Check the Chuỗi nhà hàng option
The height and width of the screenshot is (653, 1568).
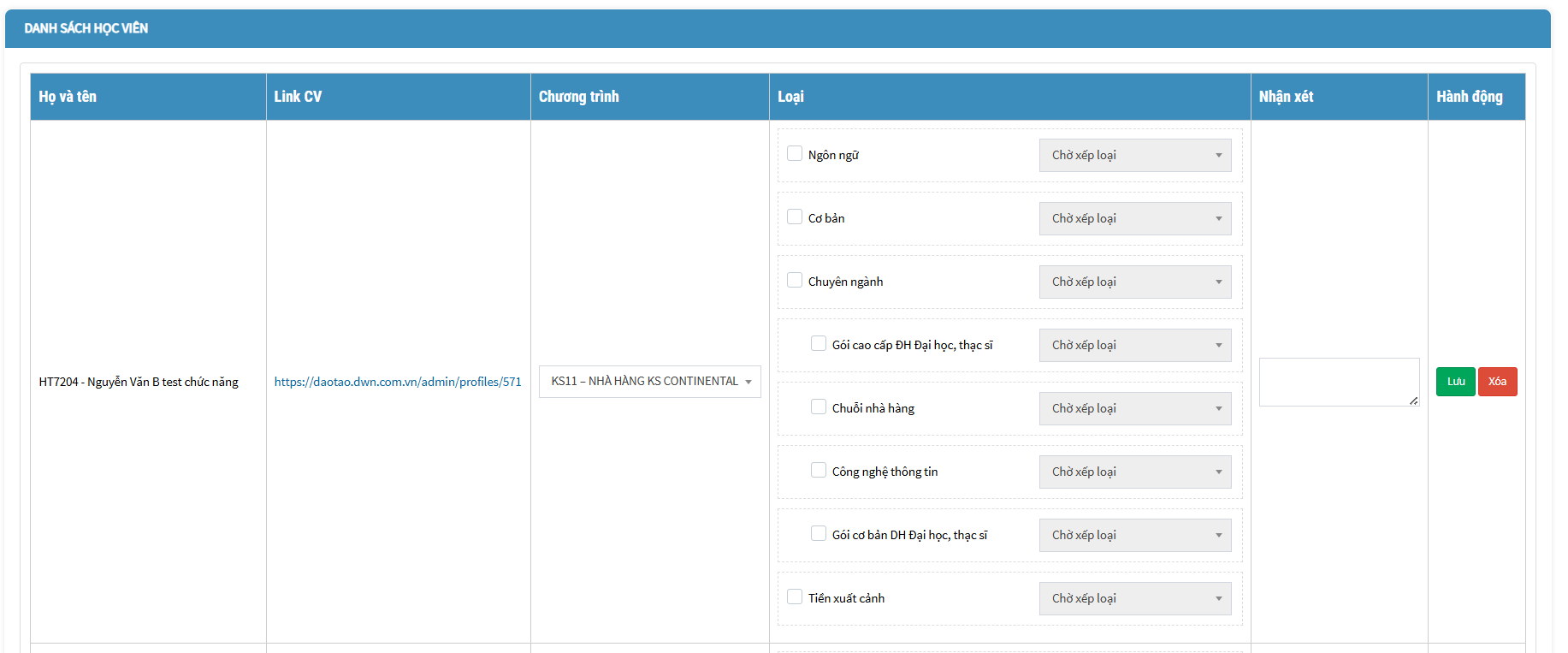point(819,407)
